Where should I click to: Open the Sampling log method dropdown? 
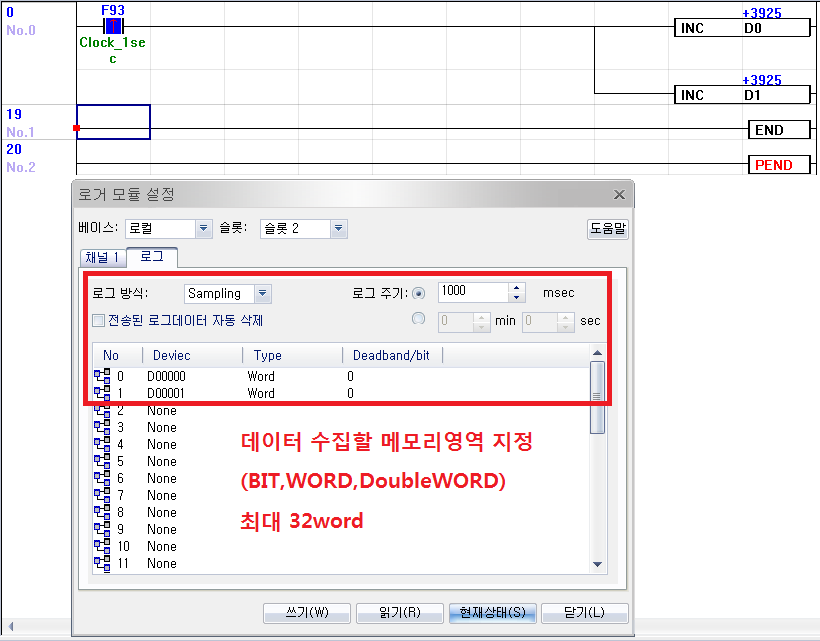[x=263, y=294]
